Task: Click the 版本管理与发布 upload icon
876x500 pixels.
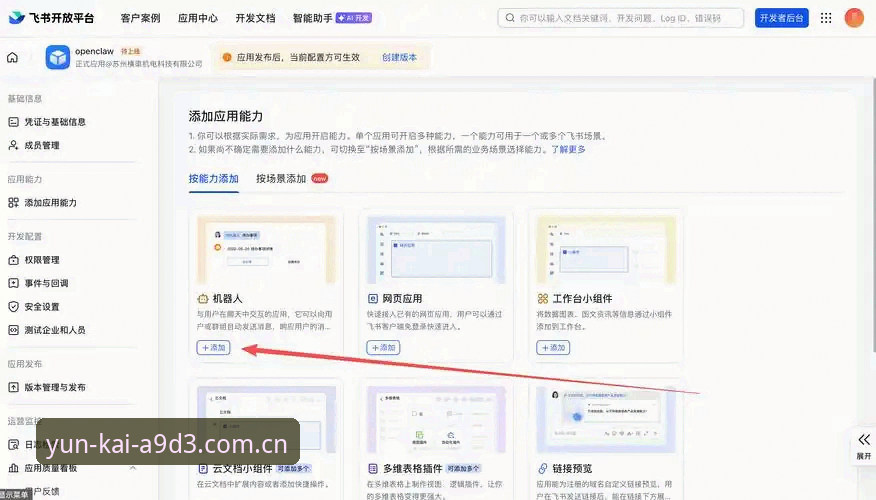Action: pyautogui.click(x=13, y=387)
